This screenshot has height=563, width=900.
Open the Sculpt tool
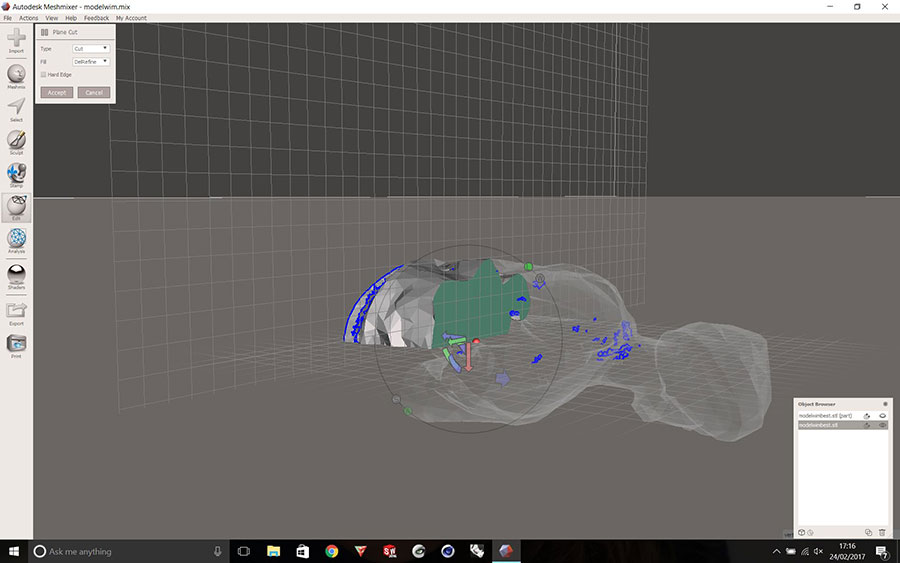point(16,142)
